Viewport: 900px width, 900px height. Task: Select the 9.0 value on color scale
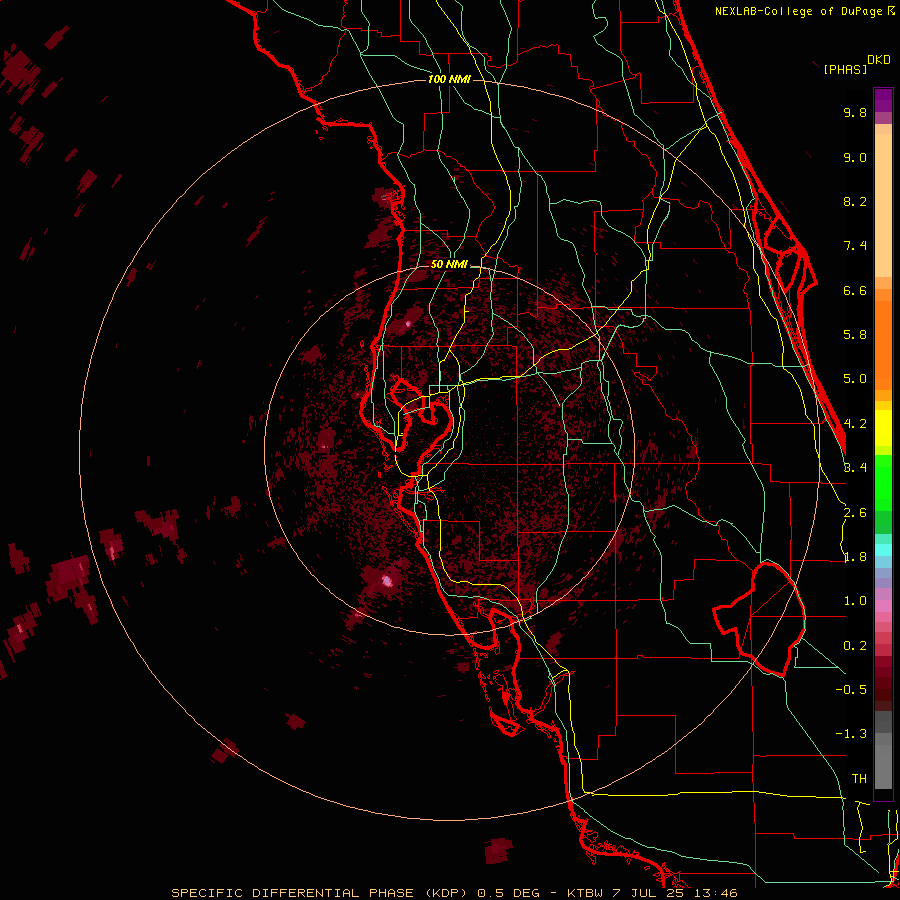tap(855, 157)
